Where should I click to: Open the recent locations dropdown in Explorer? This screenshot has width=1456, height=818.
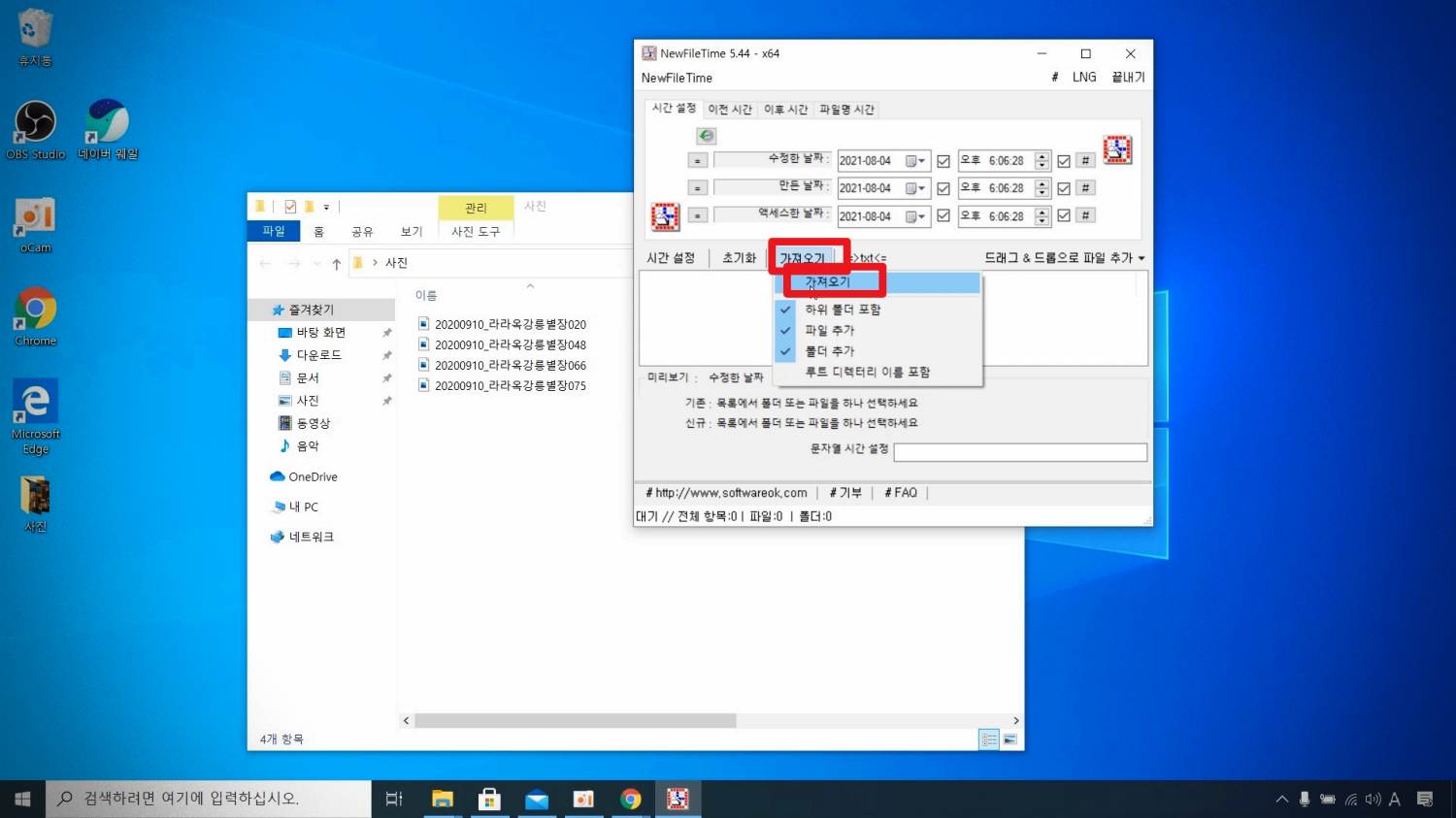click(316, 264)
